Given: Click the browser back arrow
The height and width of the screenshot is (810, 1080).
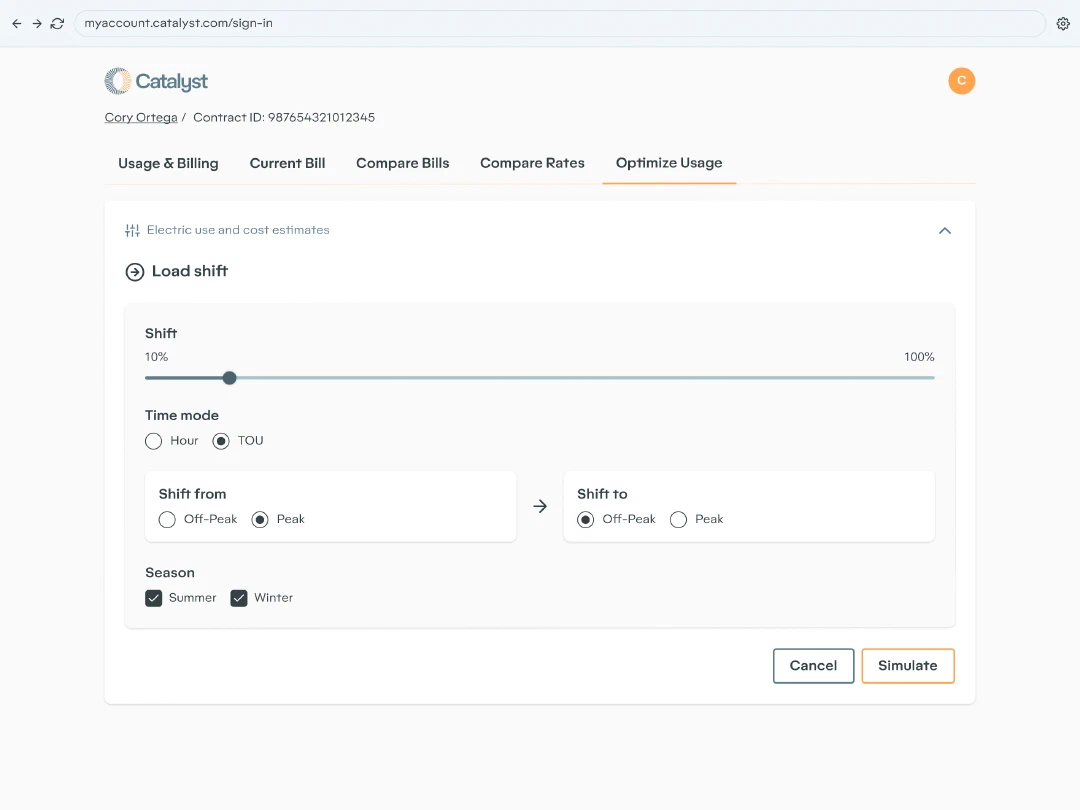Looking at the screenshot, I should pos(17,23).
